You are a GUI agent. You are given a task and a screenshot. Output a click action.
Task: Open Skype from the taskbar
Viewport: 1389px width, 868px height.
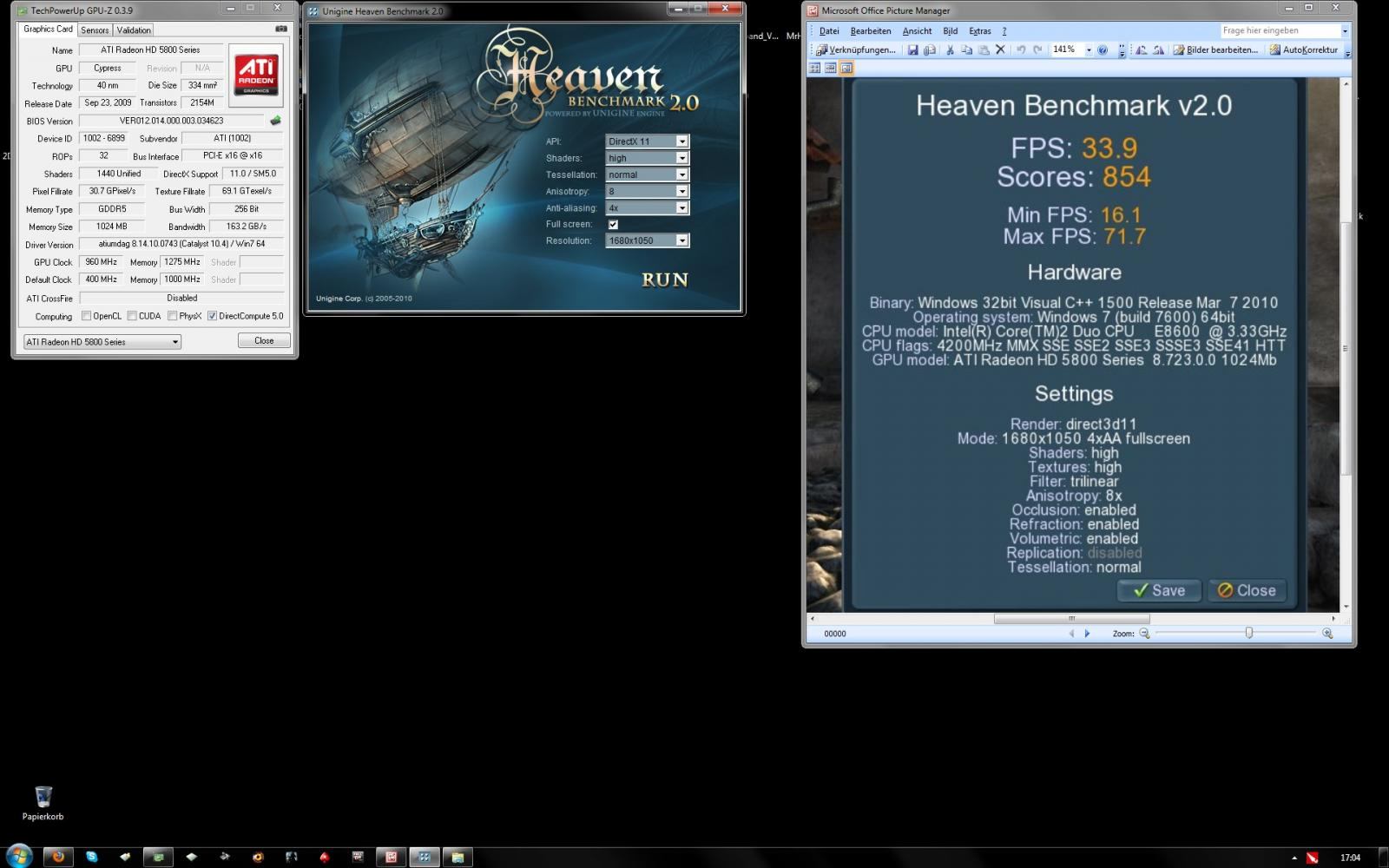pyautogui.click(x=91, y=857)
